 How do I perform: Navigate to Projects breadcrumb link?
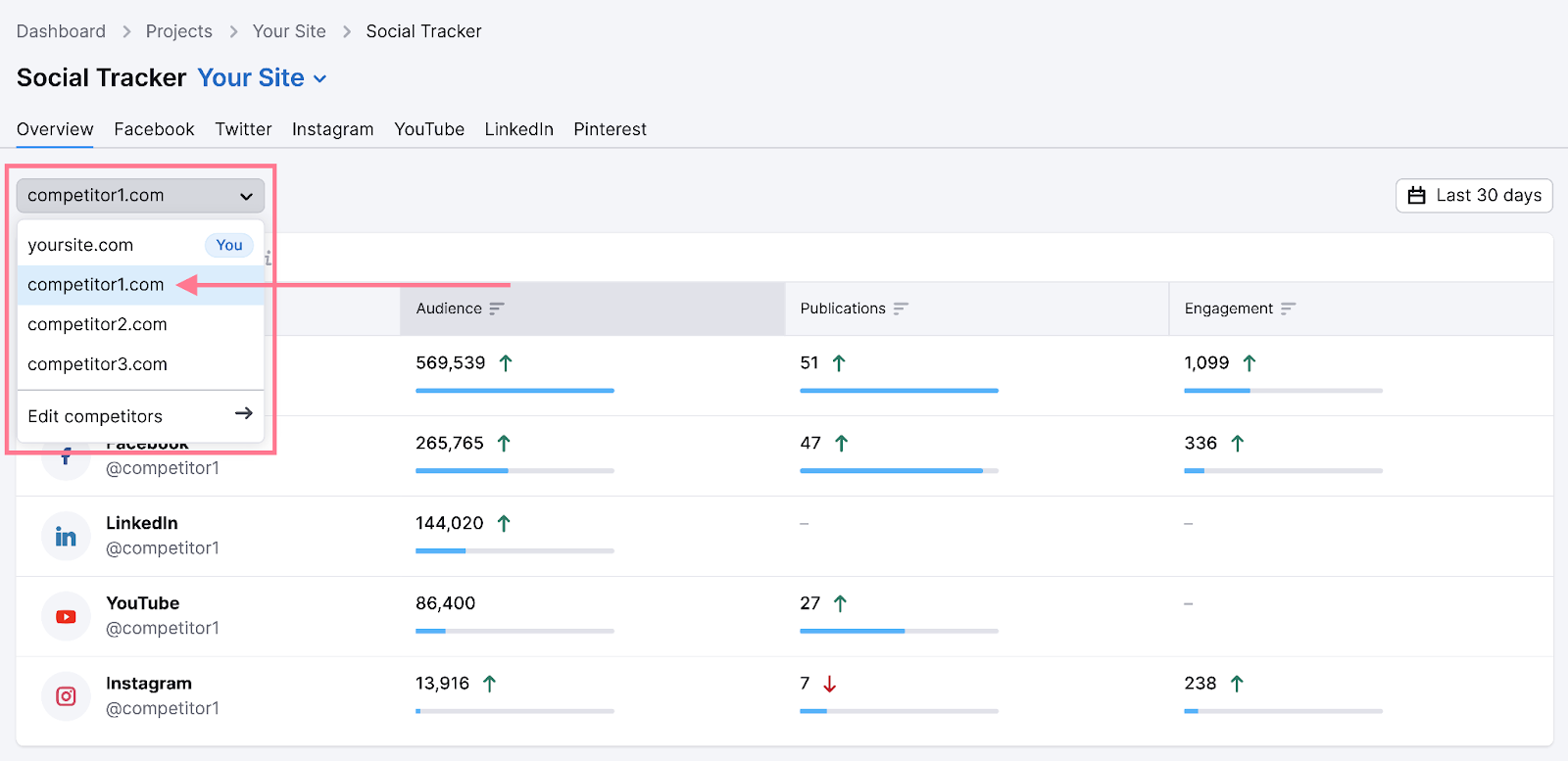coord(178,31)
